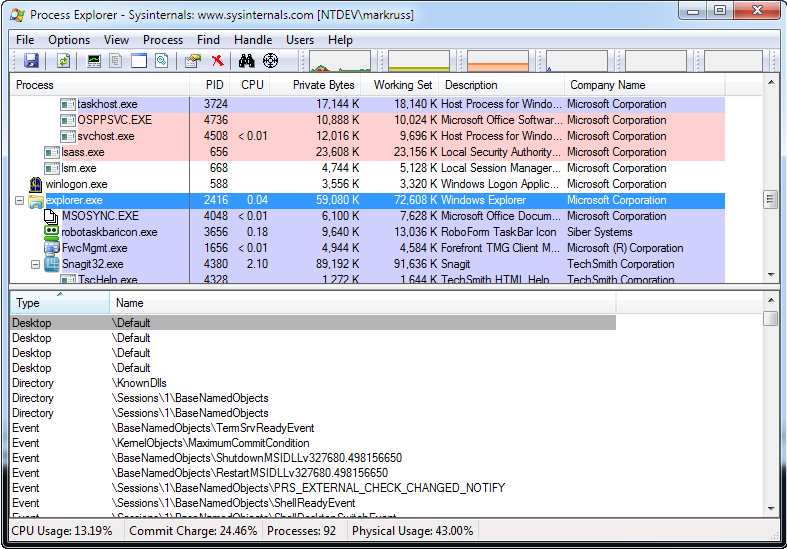Sort by the PID column header
This screenshot has height=549, width=787.
[x=210, y=85]
